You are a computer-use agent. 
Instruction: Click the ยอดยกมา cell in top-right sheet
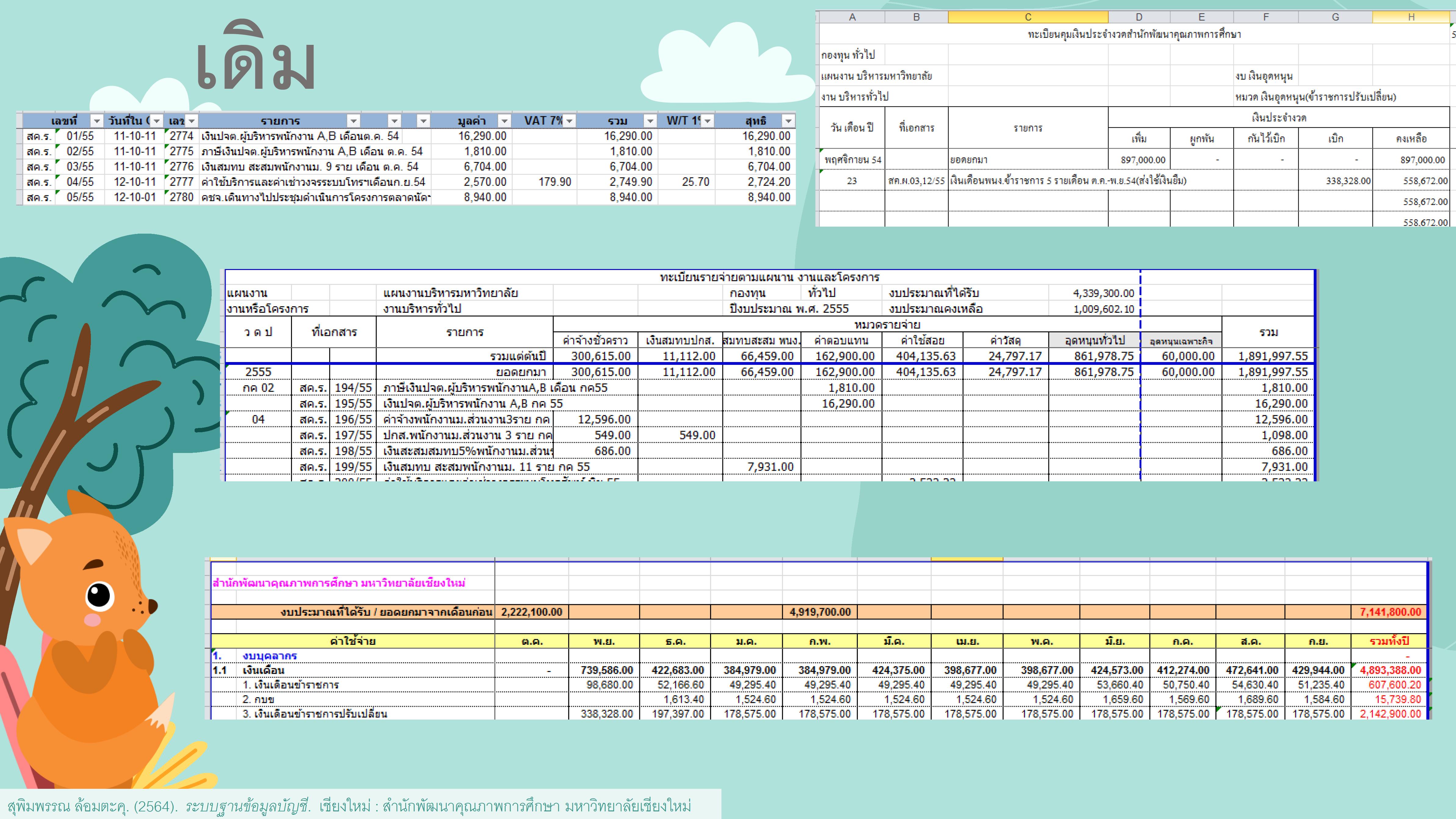pos(969,160)
